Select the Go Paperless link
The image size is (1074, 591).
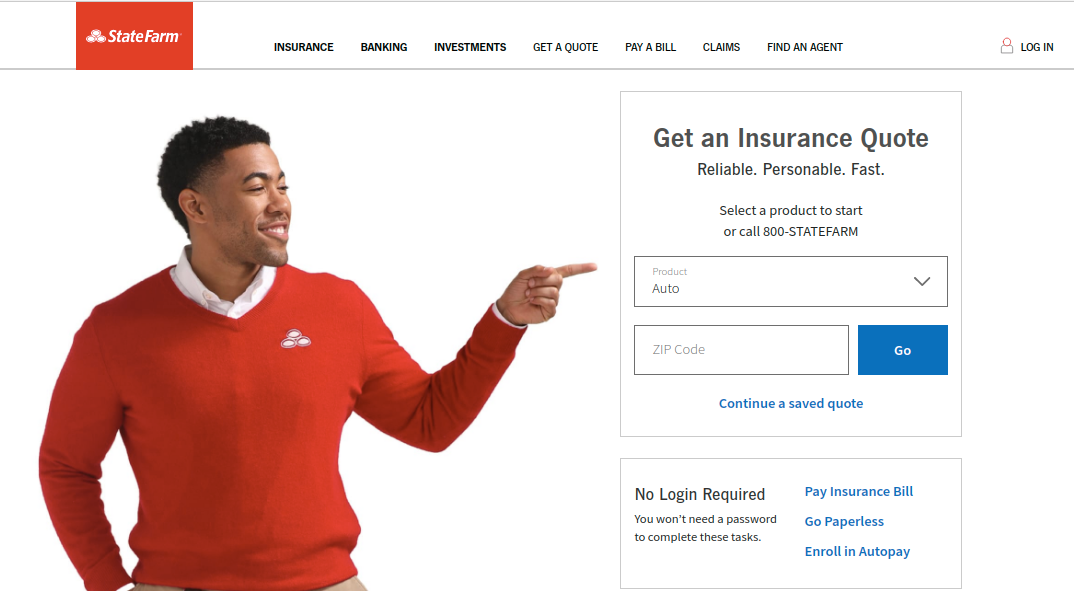(x=844, y=522)
